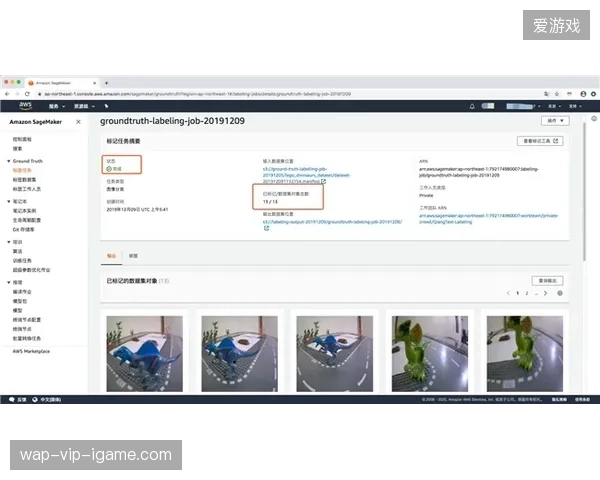This screenshot has width=600, height=480.
Task: Open 笔记本实例 notebook instances in sidebar
Action: coord(24,211)
